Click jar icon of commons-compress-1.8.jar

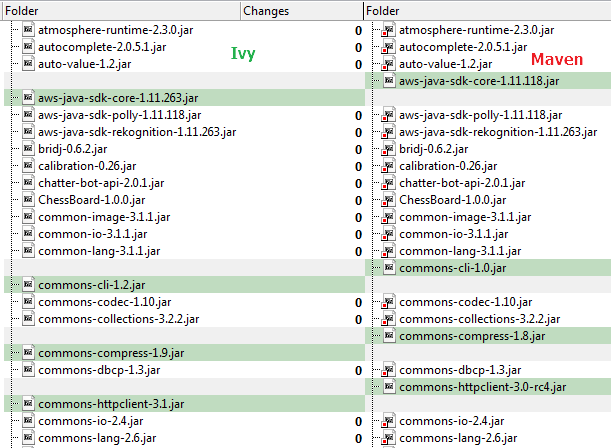coord(389,336)
